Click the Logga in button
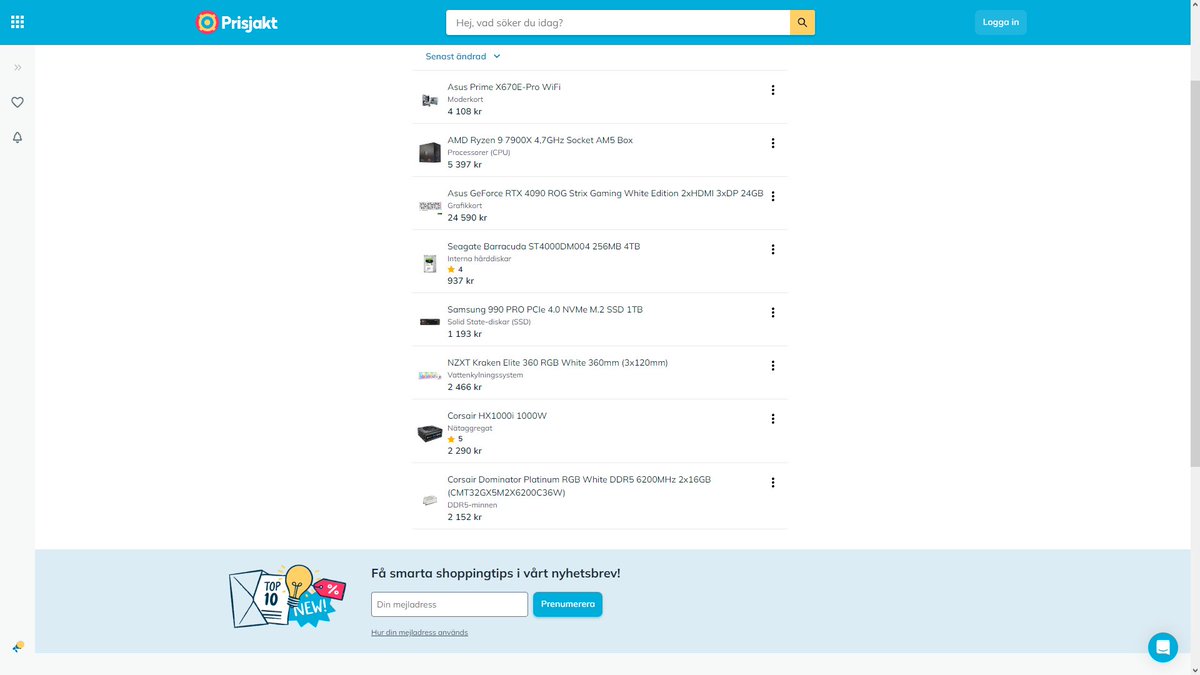 click(1000, 22)
